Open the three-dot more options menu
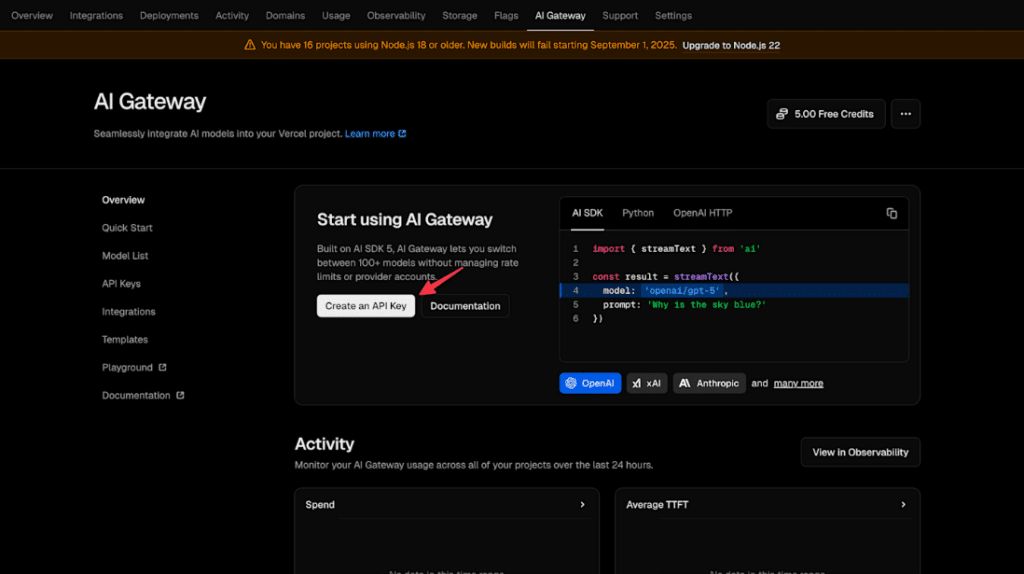Viewport: 1024px width, 574px height. point(905,114)
